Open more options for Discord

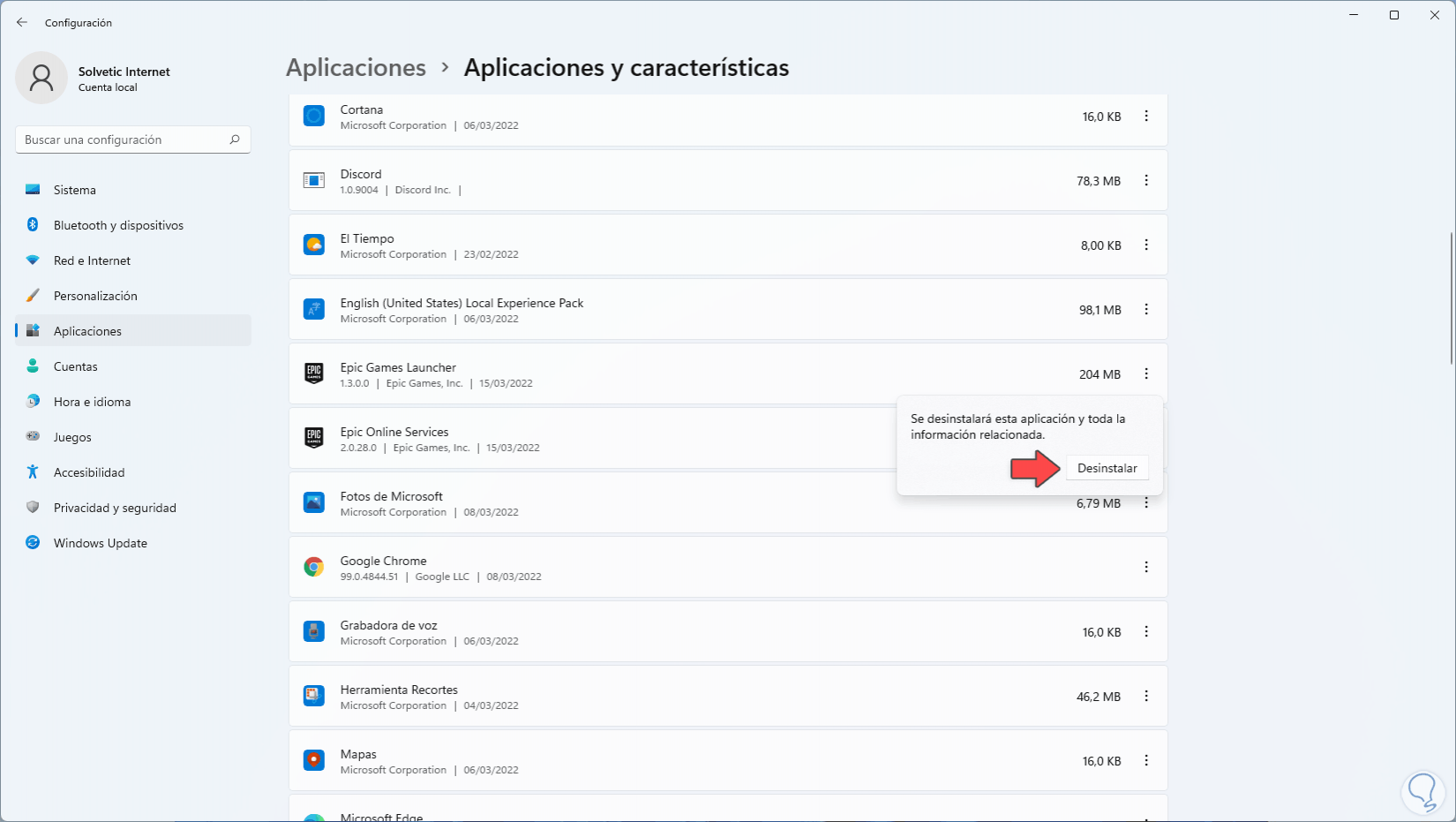[1146, 180]
